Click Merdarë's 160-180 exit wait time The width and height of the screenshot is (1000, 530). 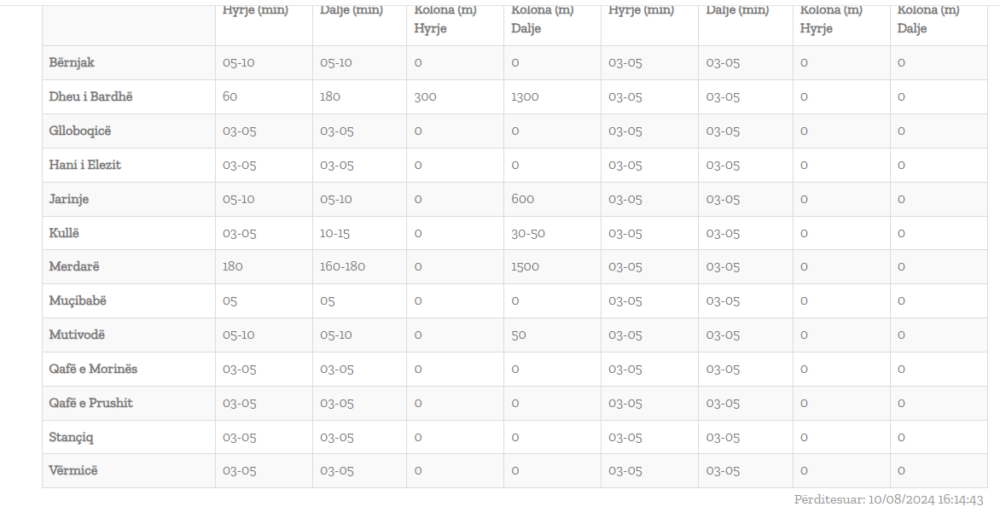pos(342,267)
